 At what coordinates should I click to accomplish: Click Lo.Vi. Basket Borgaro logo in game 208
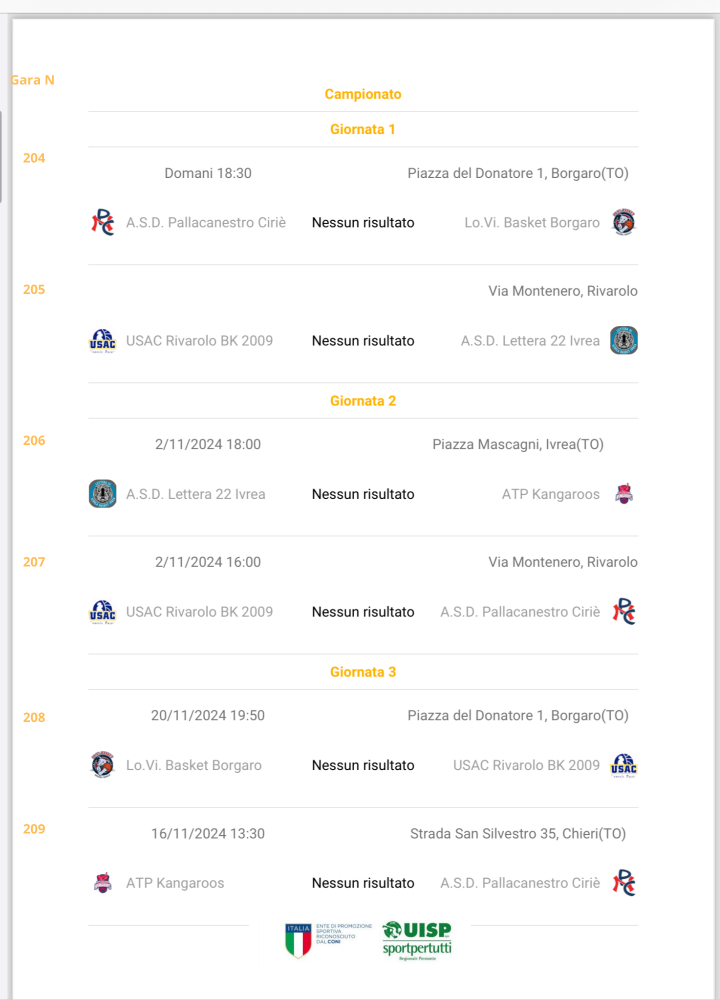coord(103,765)
